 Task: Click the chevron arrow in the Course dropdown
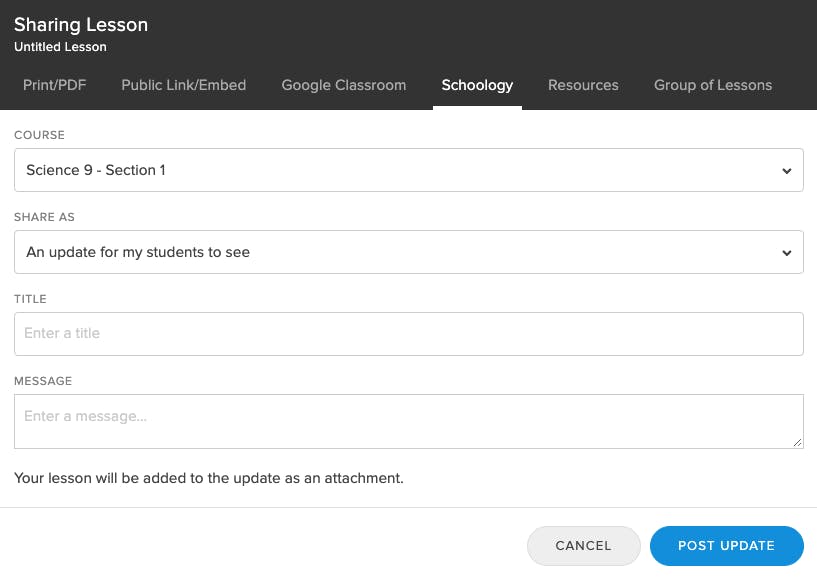tap(786, 171)
